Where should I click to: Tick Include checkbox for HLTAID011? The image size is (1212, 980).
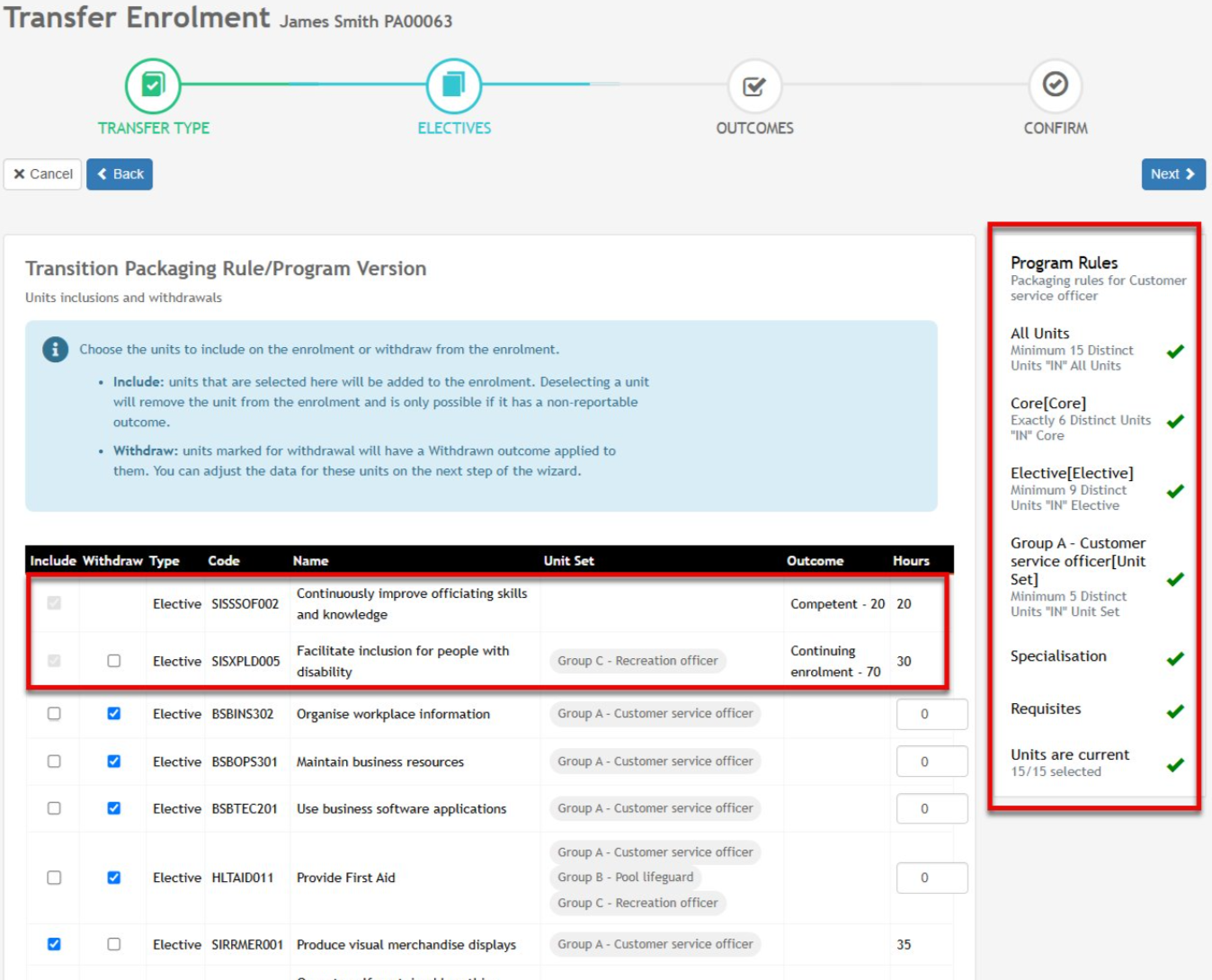(54, 878)
